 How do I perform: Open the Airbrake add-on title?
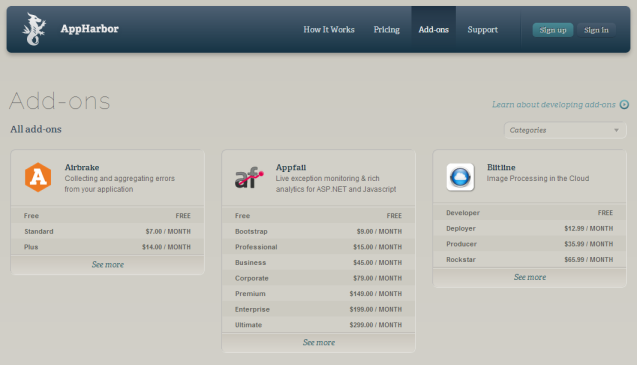click(82, 167)
